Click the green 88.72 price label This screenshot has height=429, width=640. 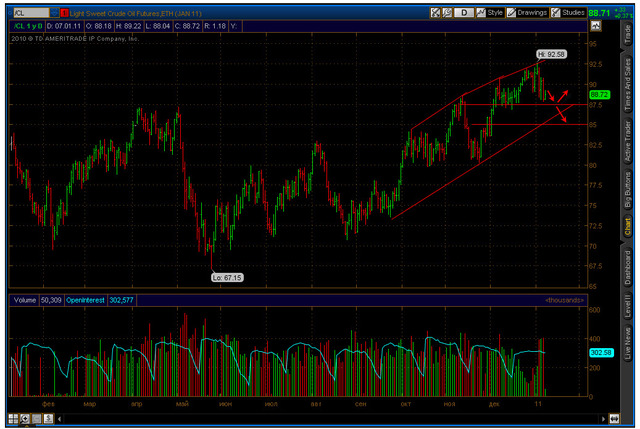pos(599,95)
